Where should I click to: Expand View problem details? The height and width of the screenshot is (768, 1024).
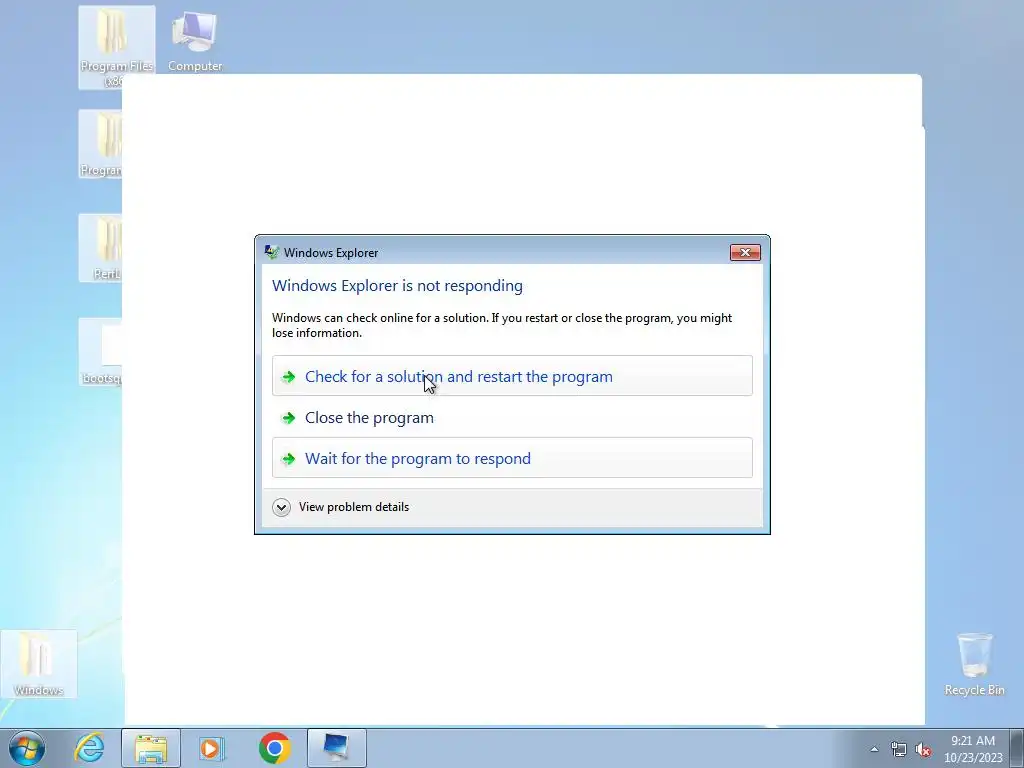[341, 507]
